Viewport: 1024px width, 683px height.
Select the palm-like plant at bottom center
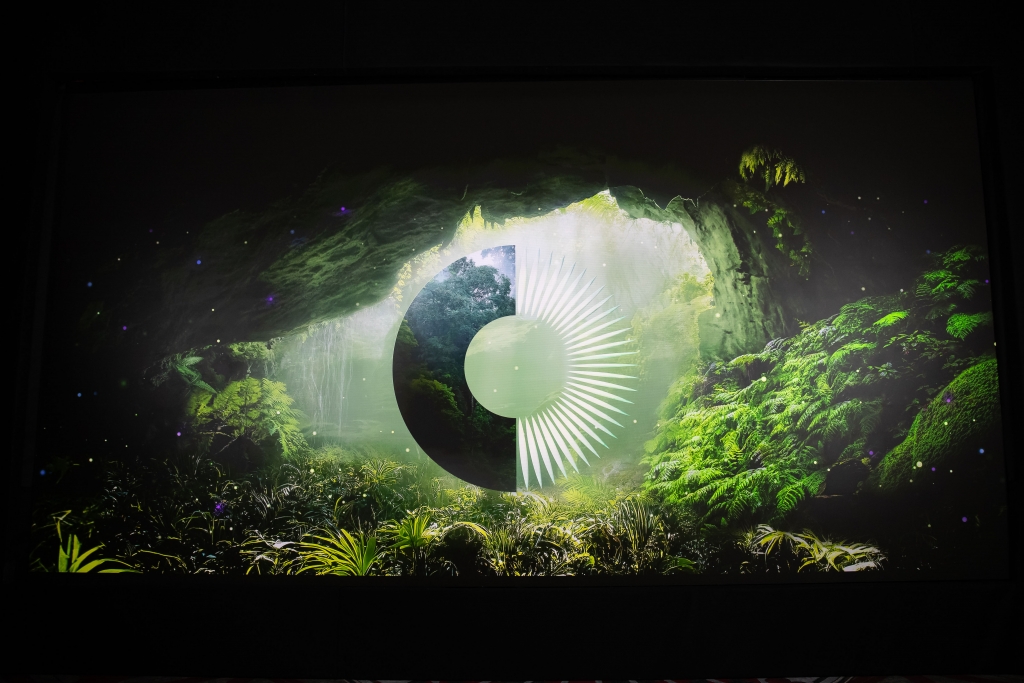[345, 550]
